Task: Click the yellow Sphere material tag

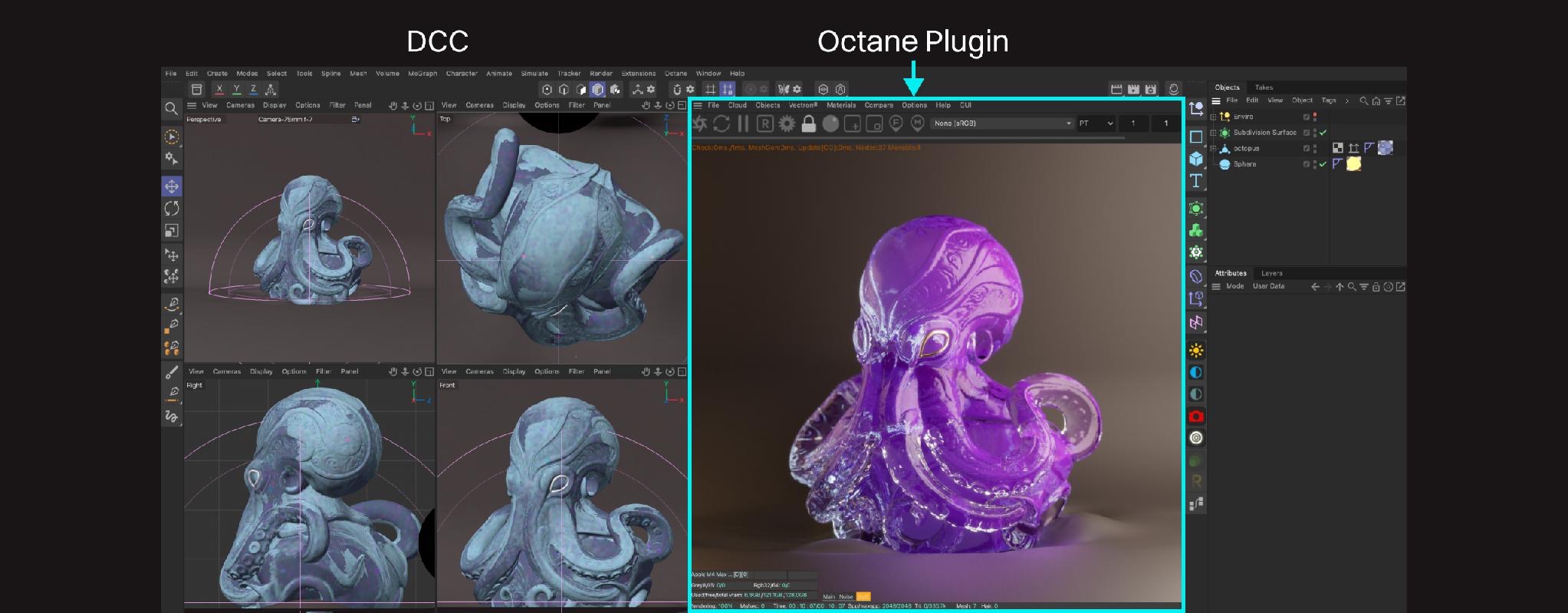Action: (1354, 164)
